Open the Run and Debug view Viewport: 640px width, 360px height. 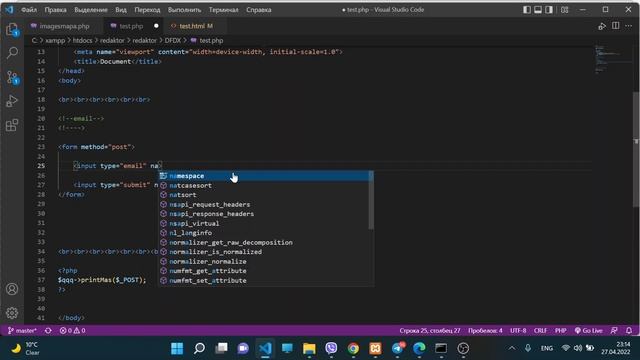tap(12, 101)
